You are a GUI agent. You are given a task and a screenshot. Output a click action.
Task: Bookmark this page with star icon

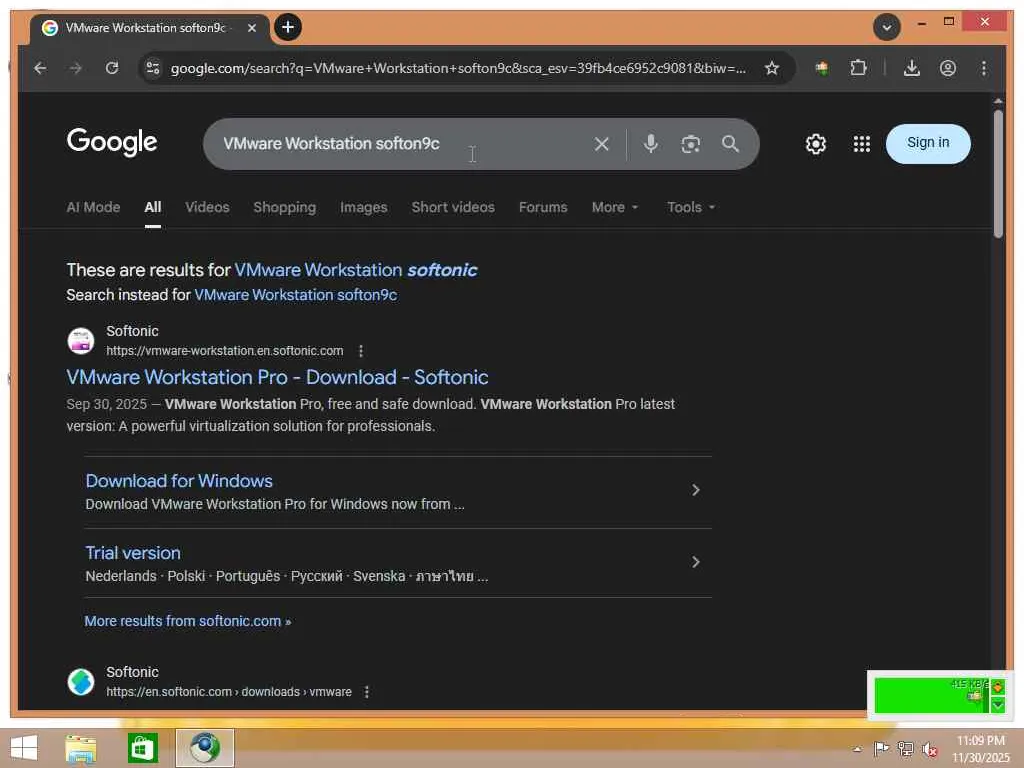coord(772,68)
